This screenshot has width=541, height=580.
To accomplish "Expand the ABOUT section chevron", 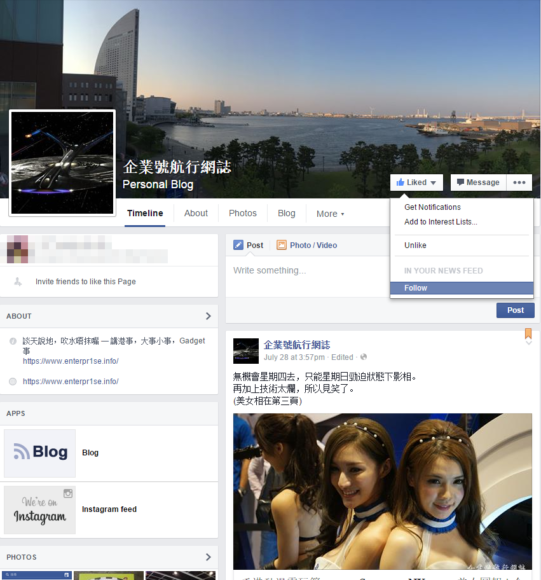I will [x=208, y=316].
